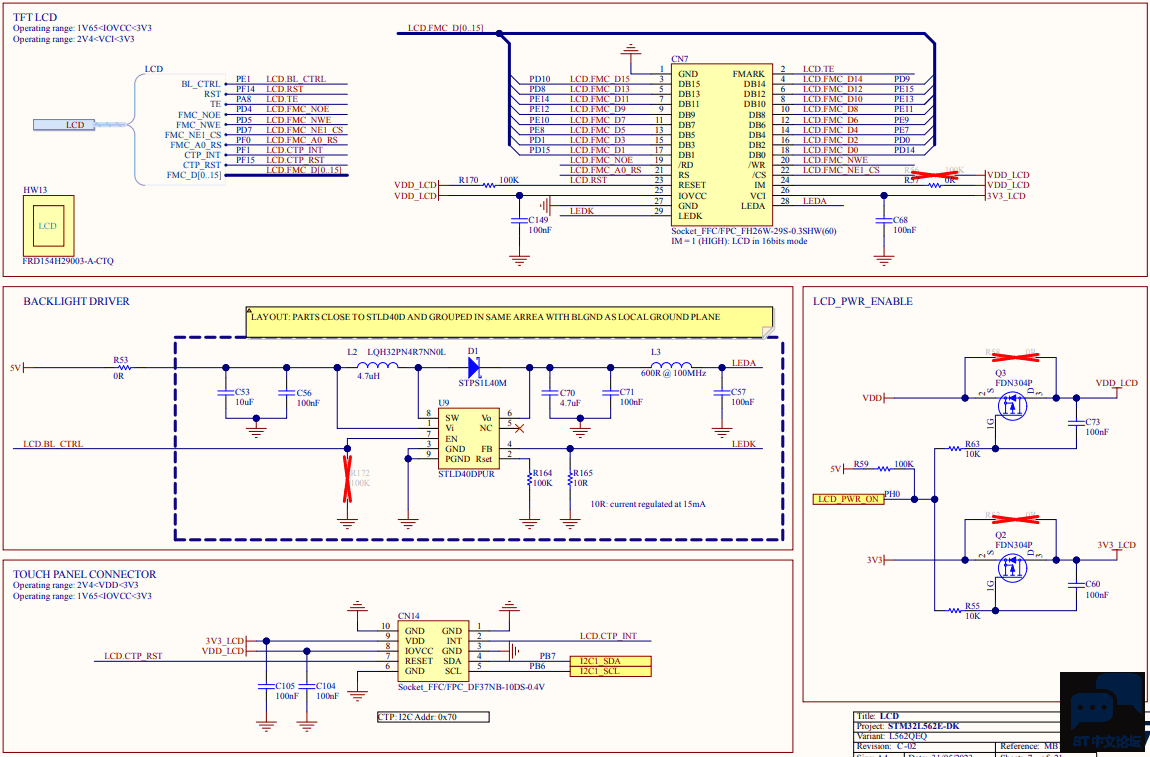This screenshot has height=757, width=1150.
Task: Click the yellow LAYOUT note box
Action: click(509, 322)
